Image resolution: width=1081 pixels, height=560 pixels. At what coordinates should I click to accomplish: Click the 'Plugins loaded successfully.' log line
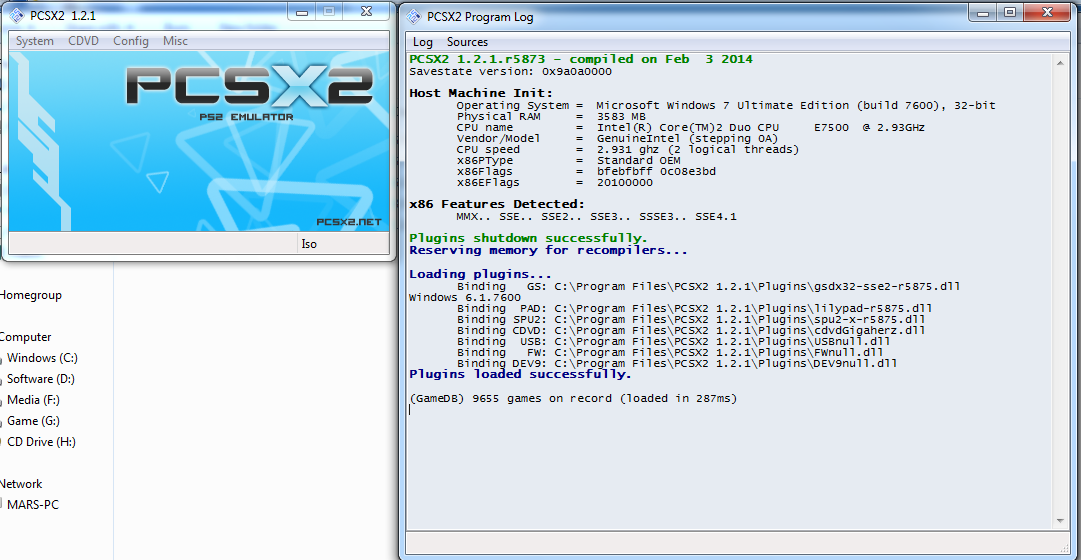pos(521,374)
